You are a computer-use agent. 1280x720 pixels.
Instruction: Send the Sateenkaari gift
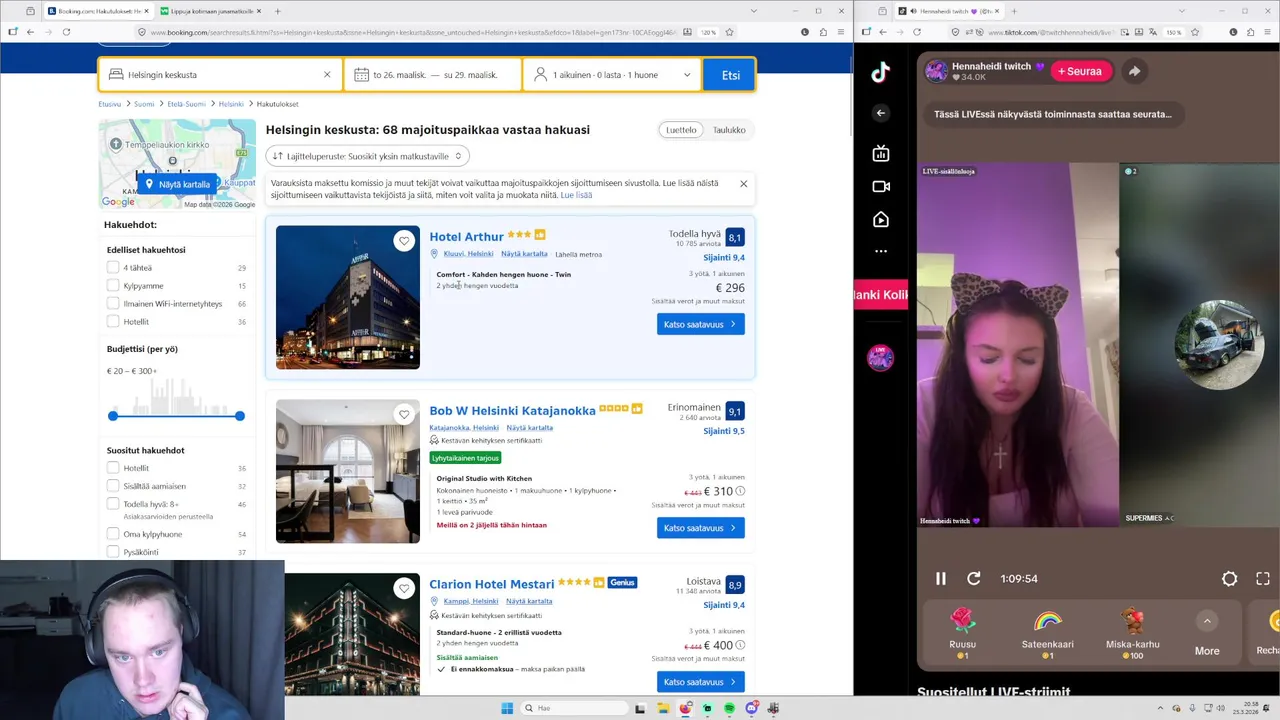[x=1047, y=632]
